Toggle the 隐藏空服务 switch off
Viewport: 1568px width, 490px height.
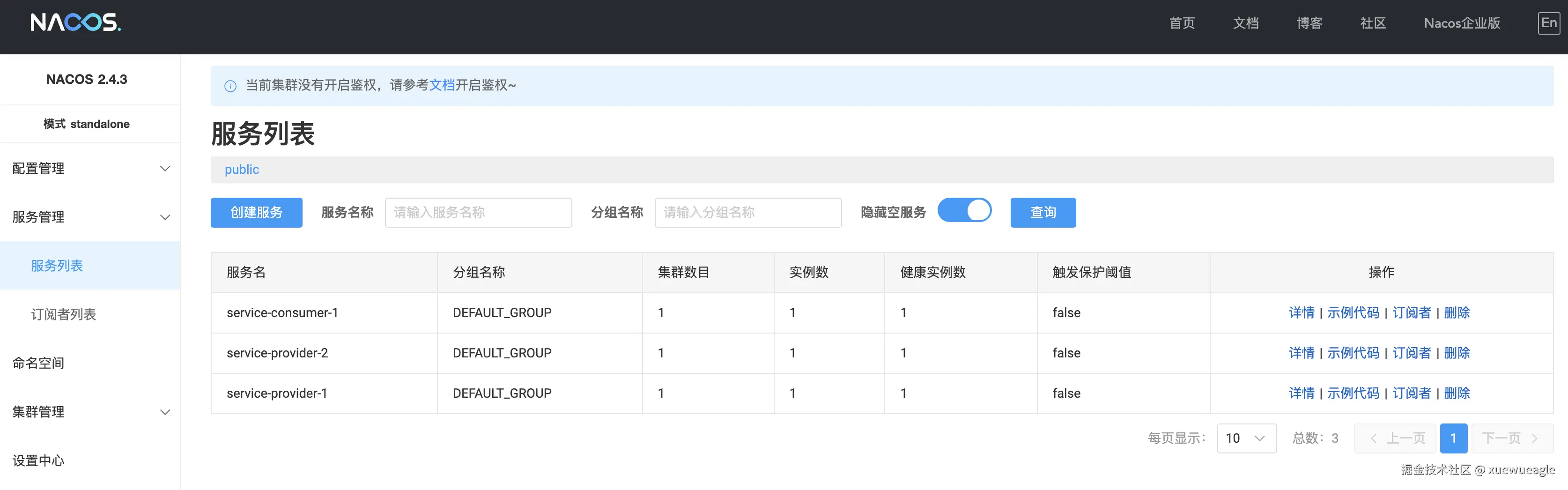(965, 210)
